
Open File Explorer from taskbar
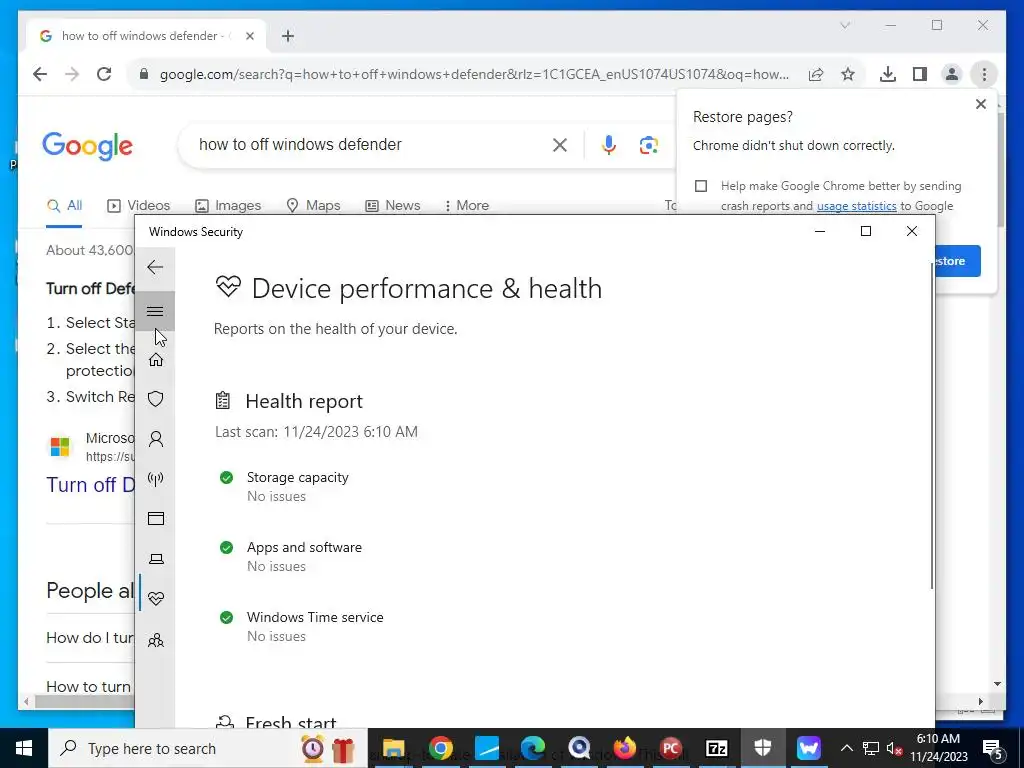coord(393,748)
